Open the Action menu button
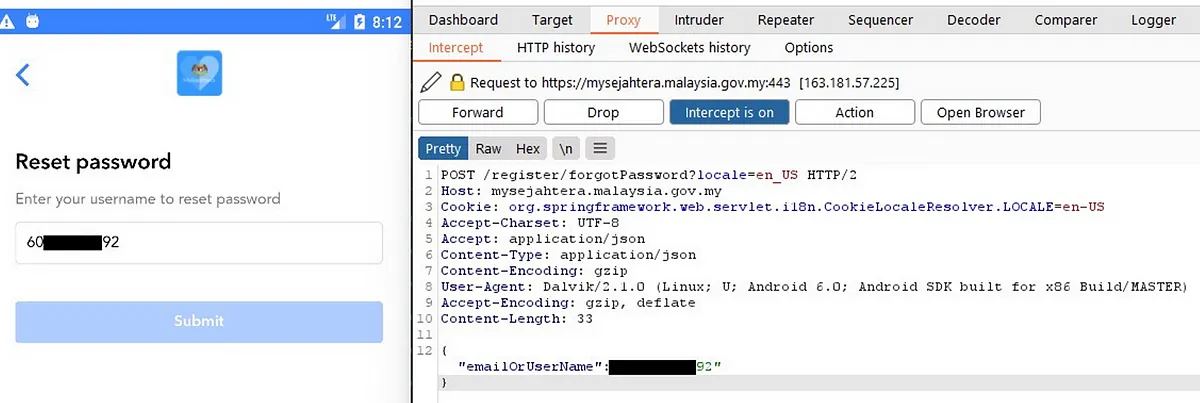 [x=854, y=112]
